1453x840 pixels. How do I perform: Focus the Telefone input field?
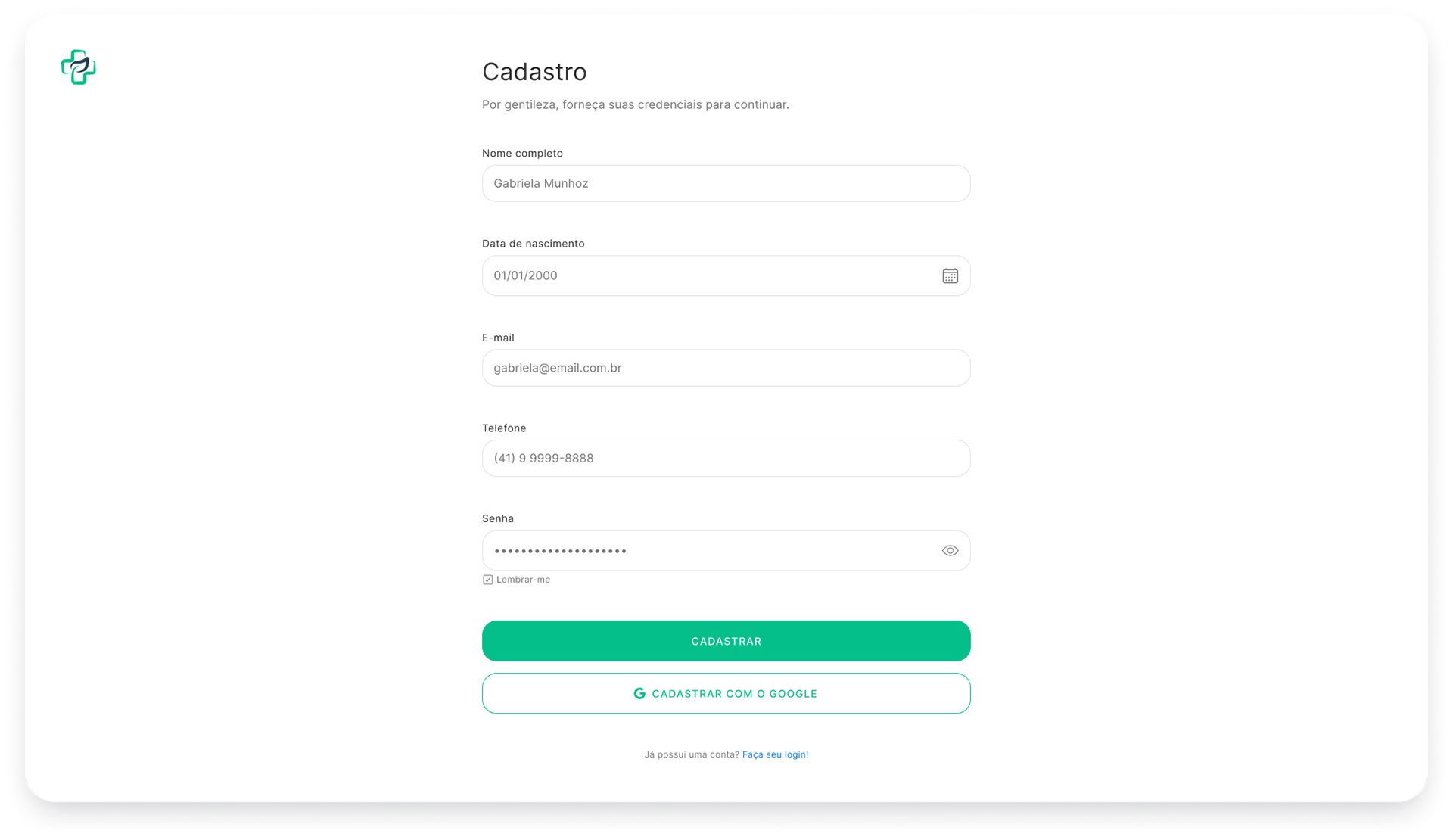coord(726,459)
